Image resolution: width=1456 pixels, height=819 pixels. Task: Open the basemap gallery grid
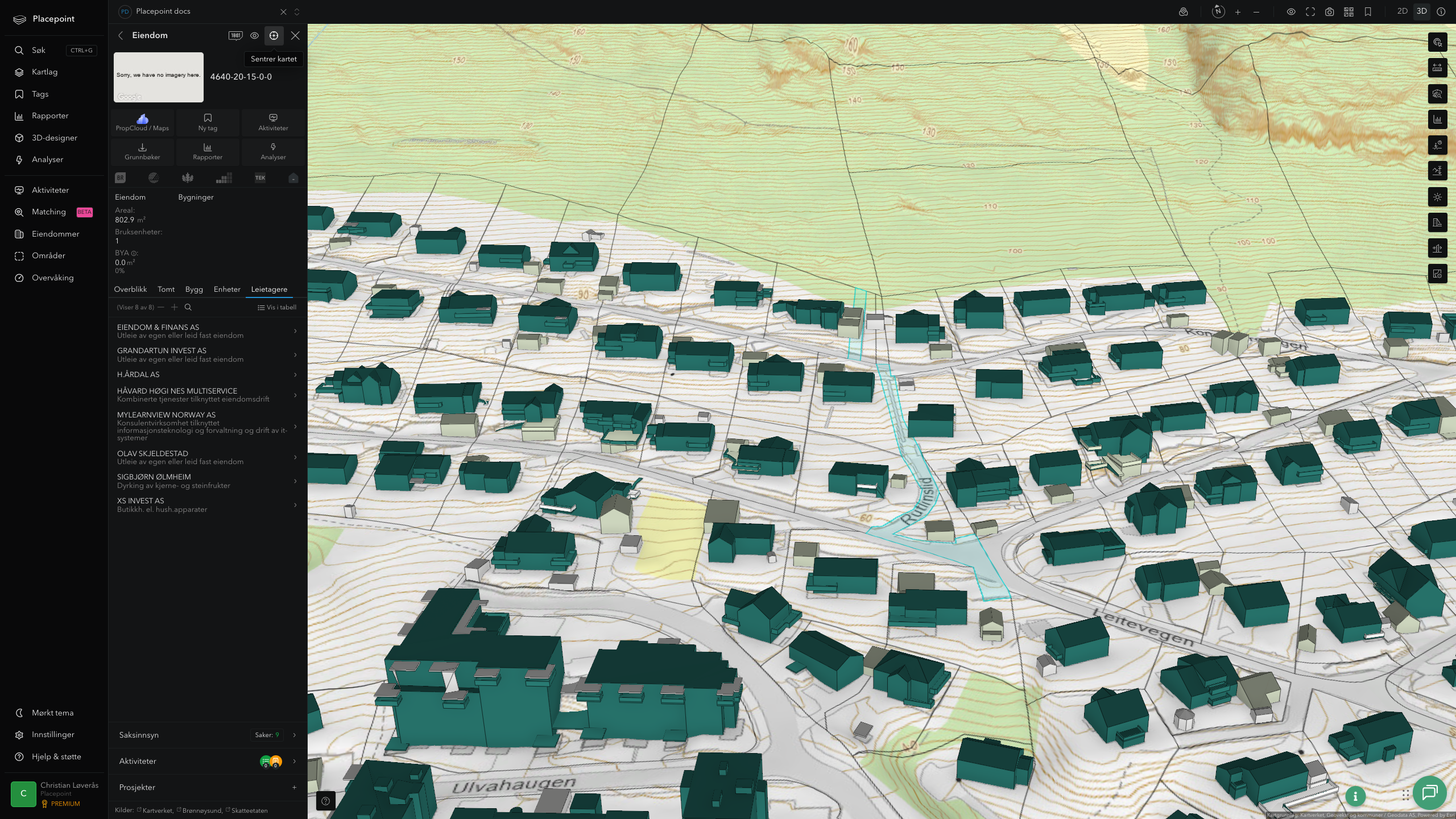click(x=1349, y=11)
